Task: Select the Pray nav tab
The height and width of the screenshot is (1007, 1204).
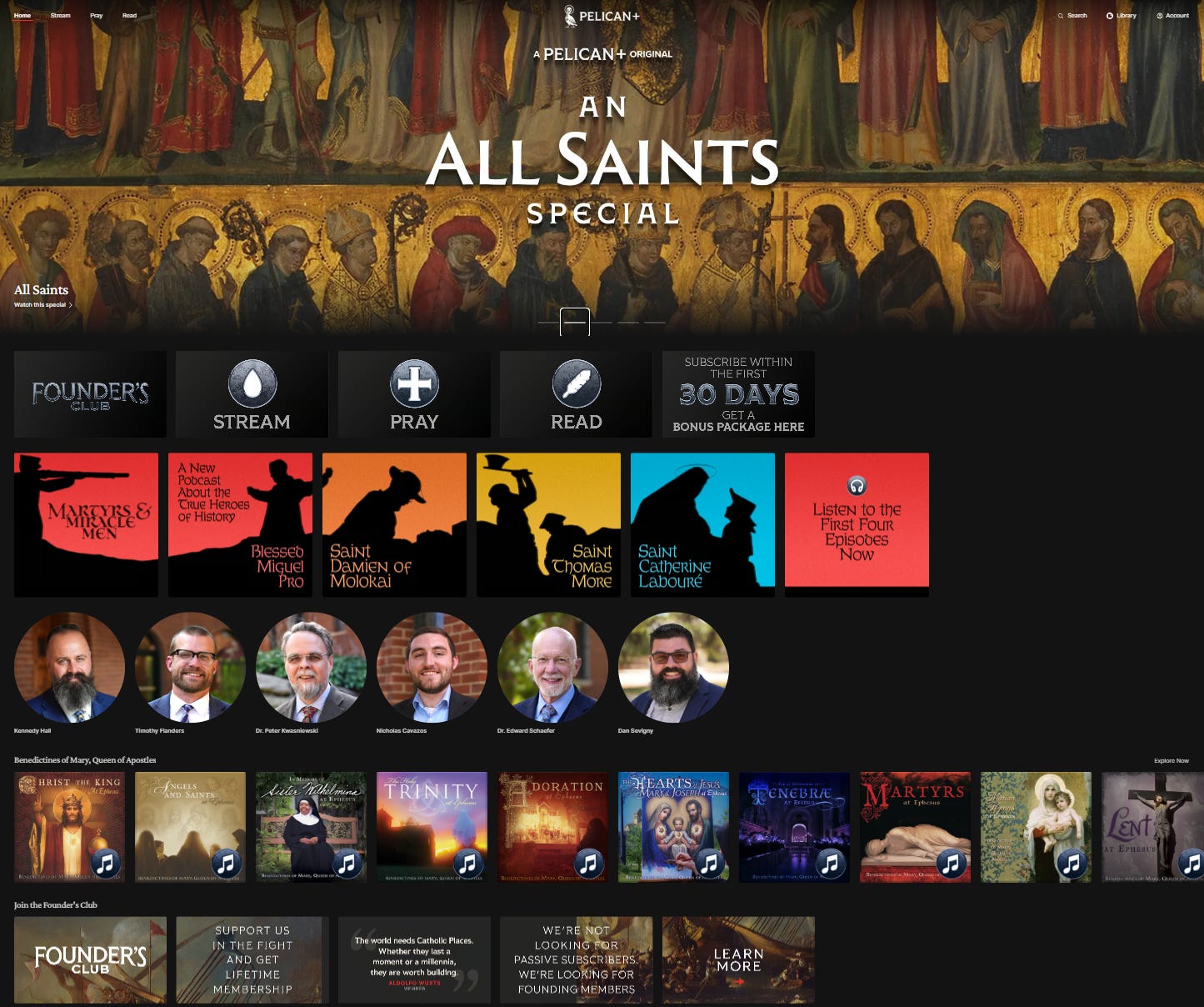Action: coord(97,16)
